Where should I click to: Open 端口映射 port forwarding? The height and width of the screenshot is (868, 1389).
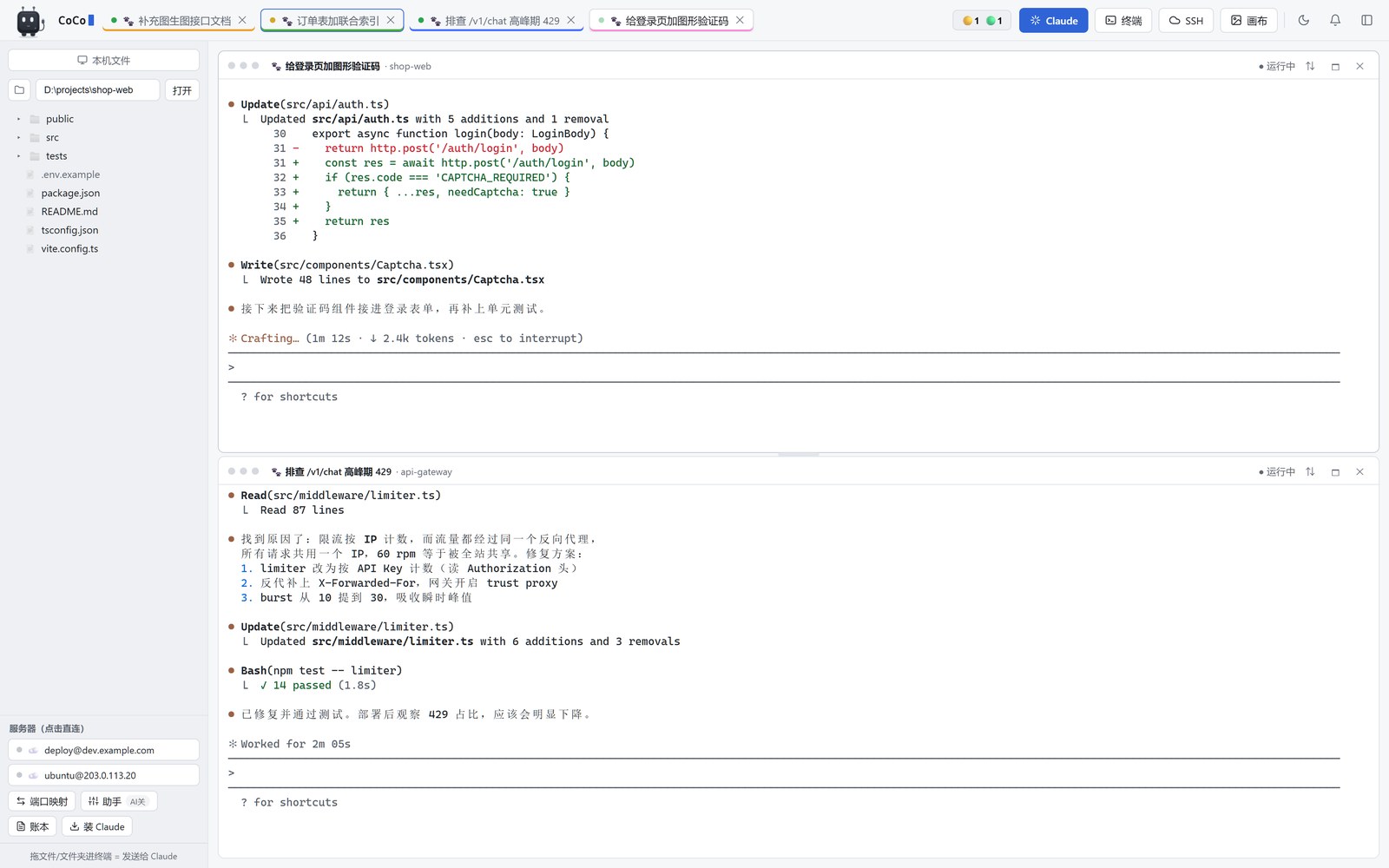42,801
